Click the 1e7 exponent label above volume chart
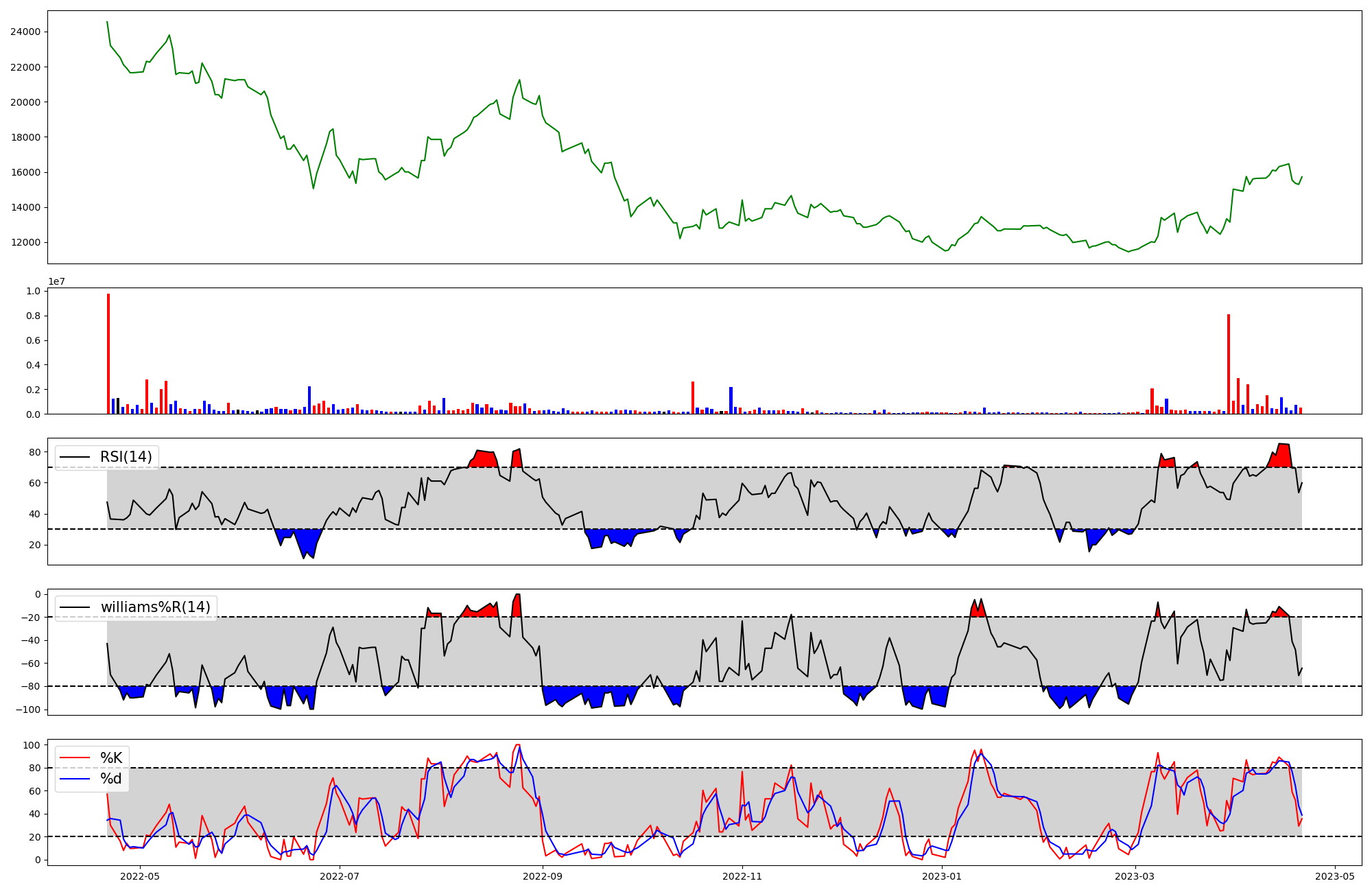This screenshot has height=892, width=1372. pos(56,281)
